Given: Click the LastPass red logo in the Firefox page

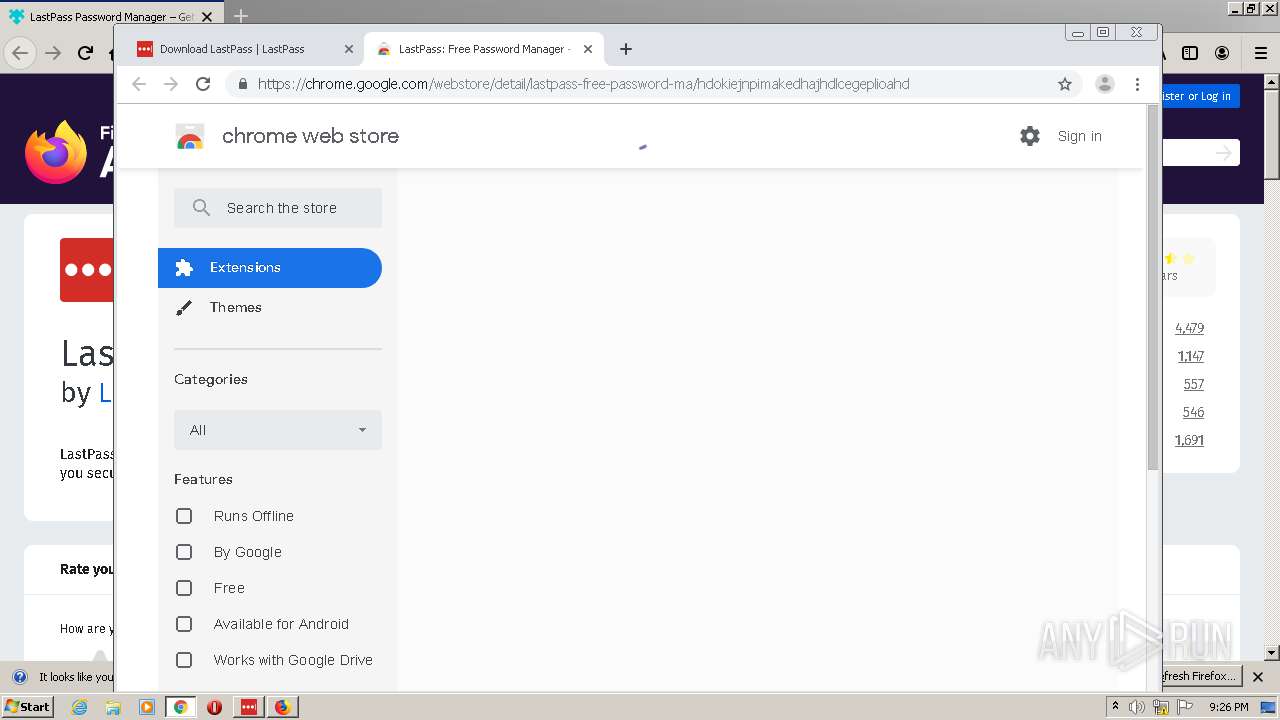Looking at the screenshot, I should click(87, 270).
